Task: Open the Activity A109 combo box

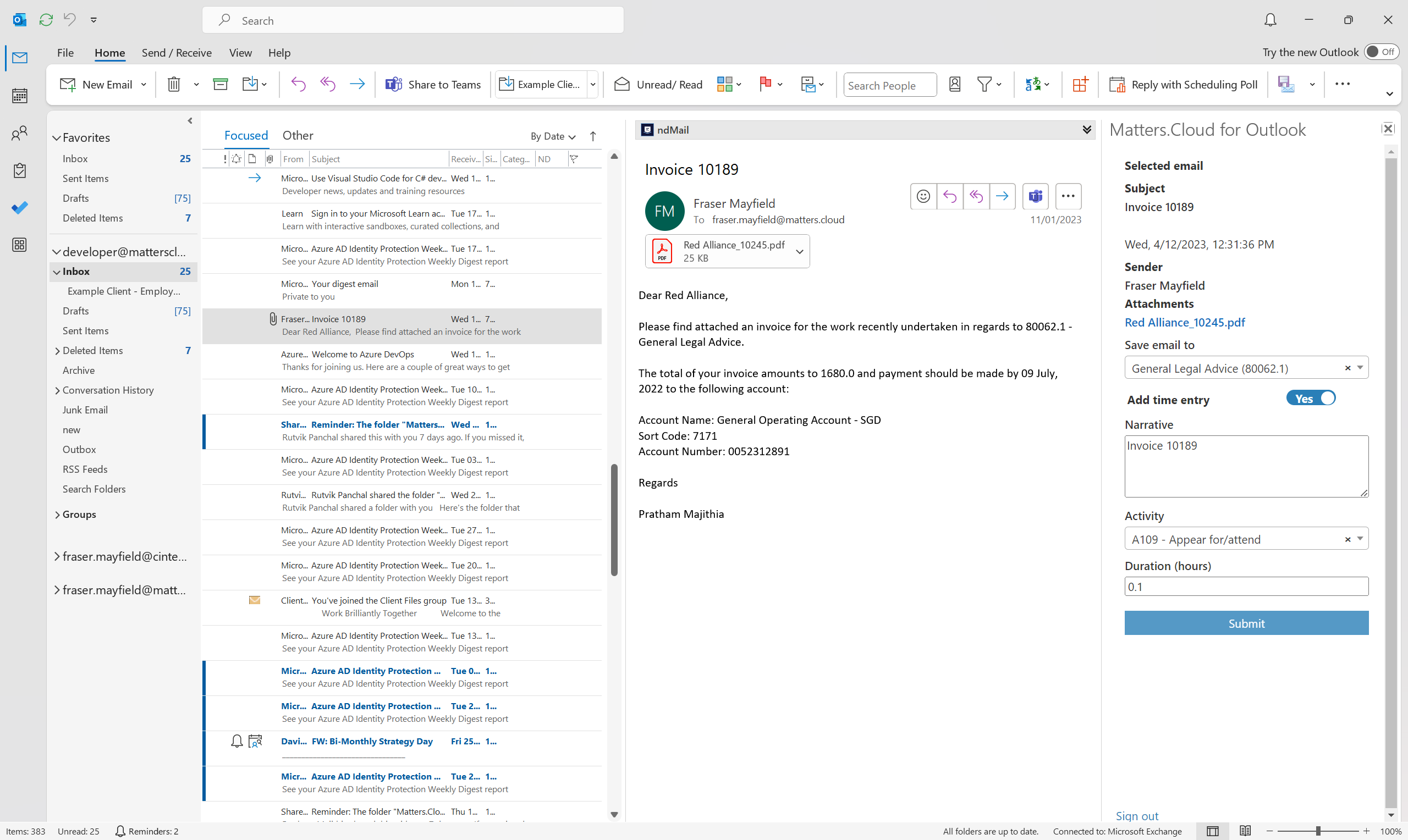Action: (x=1246, y=539)
